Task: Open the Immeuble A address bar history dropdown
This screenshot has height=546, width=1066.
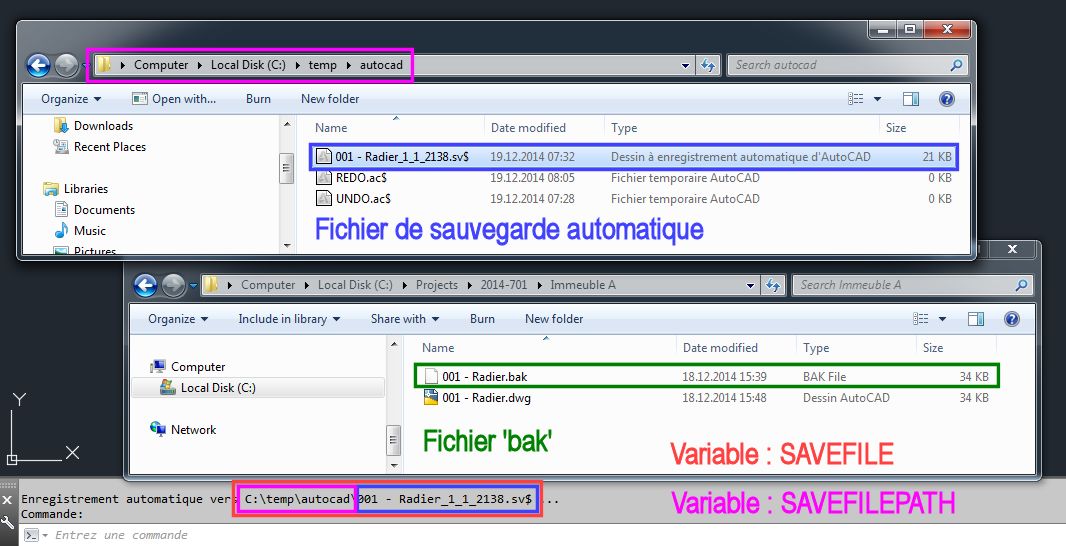Action: (751, 286)
